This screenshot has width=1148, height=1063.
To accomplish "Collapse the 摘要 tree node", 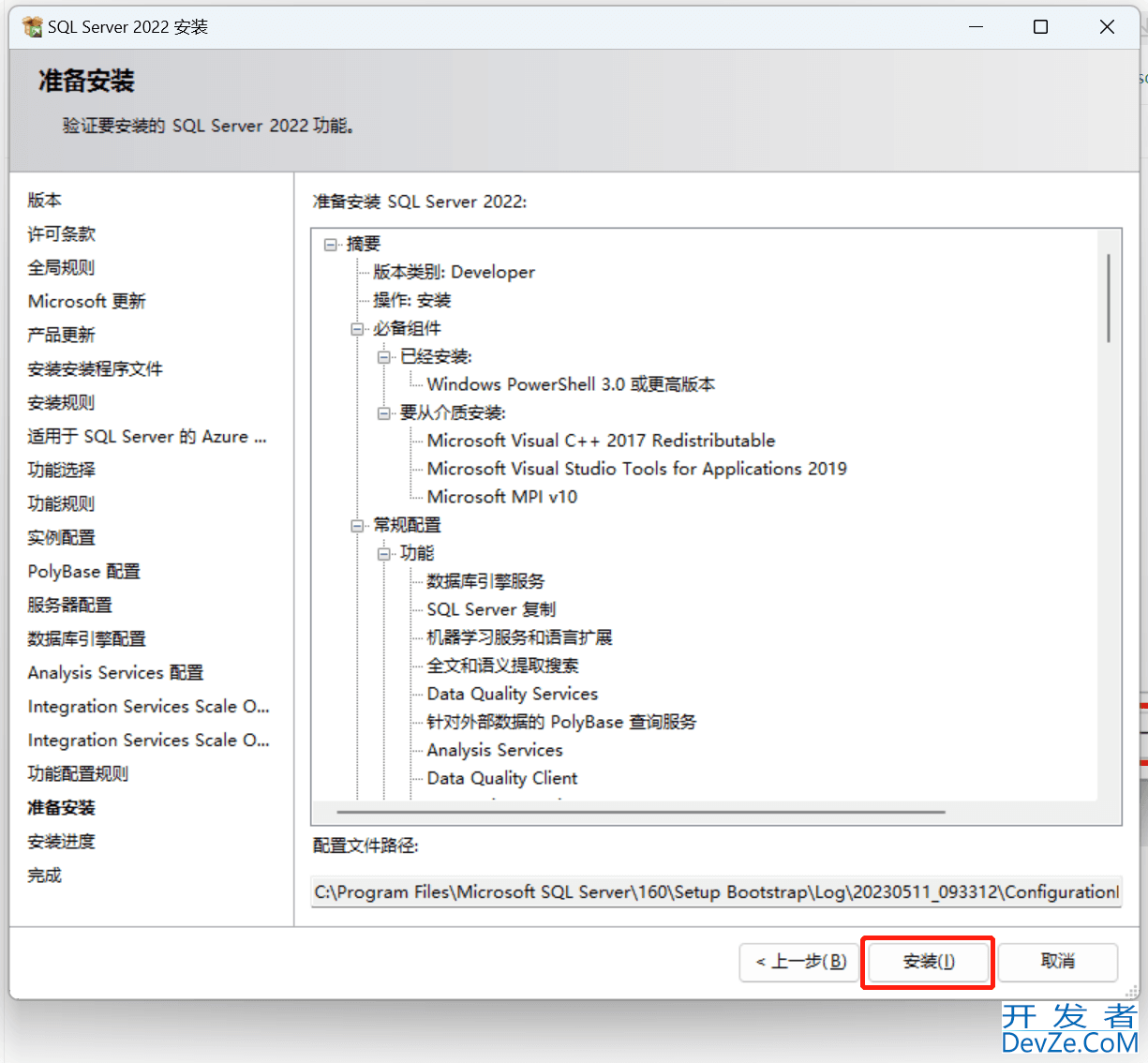I will coord(330,245).
